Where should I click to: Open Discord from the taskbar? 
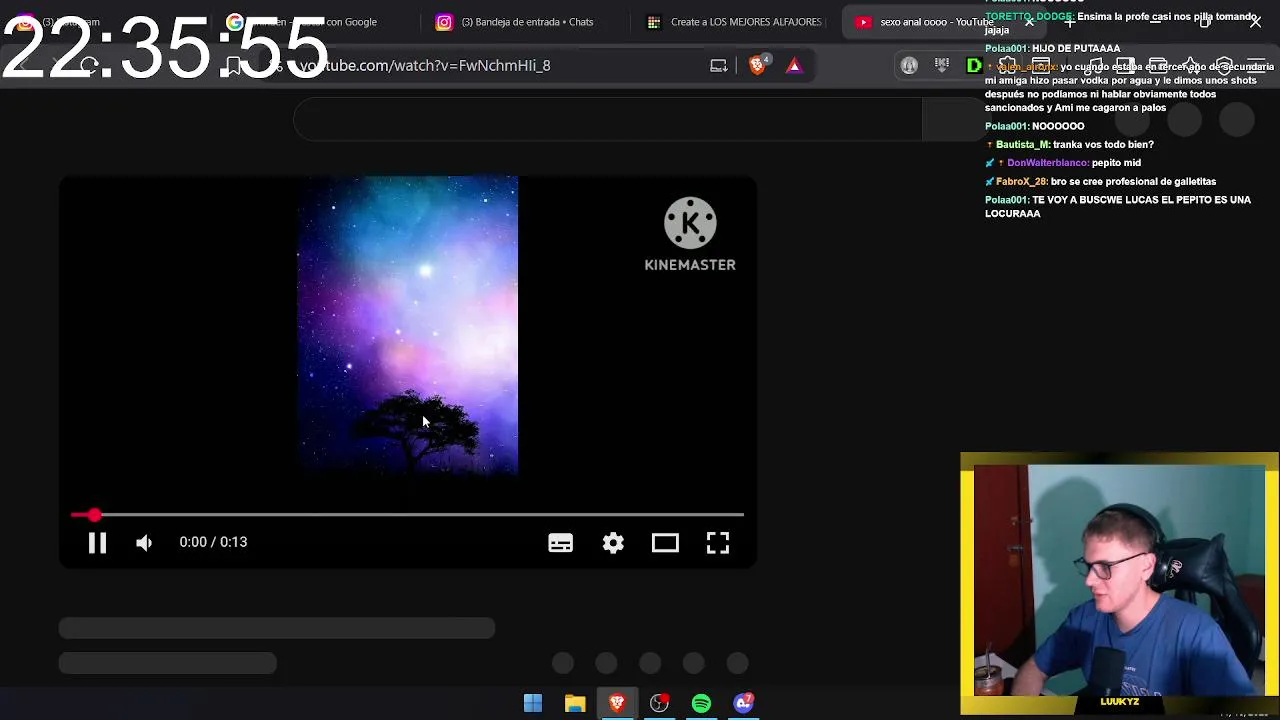point(743,704)
